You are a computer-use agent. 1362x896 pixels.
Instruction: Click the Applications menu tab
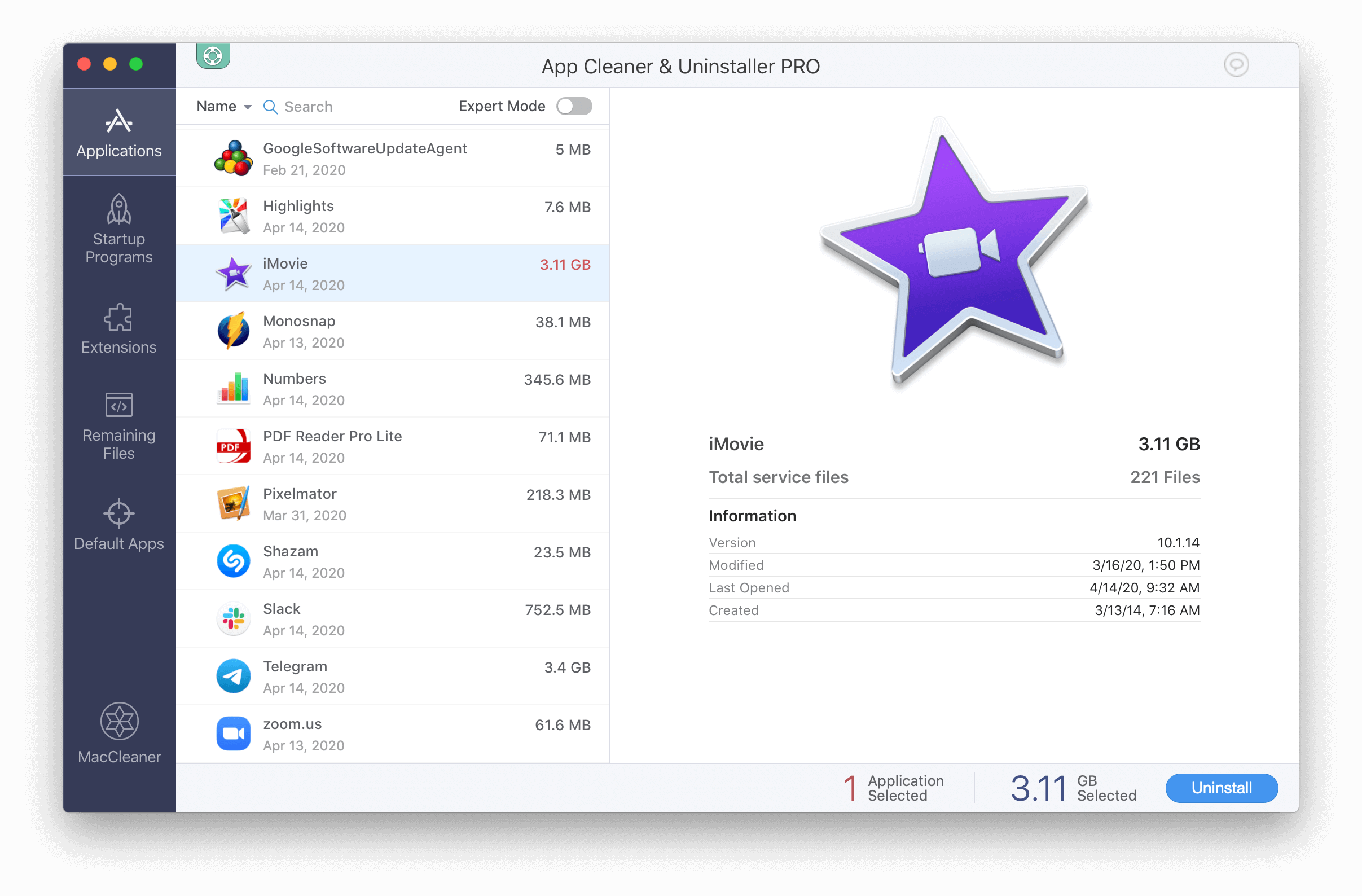click(x=118, y=130)
